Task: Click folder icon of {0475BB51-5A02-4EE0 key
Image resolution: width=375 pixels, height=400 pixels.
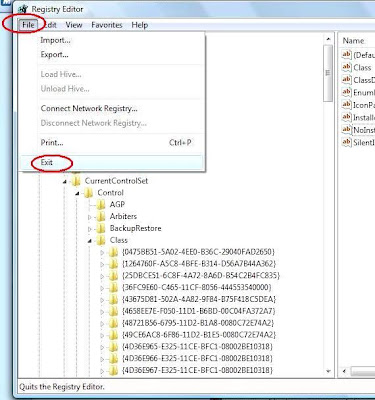Action: coord(113,252)
